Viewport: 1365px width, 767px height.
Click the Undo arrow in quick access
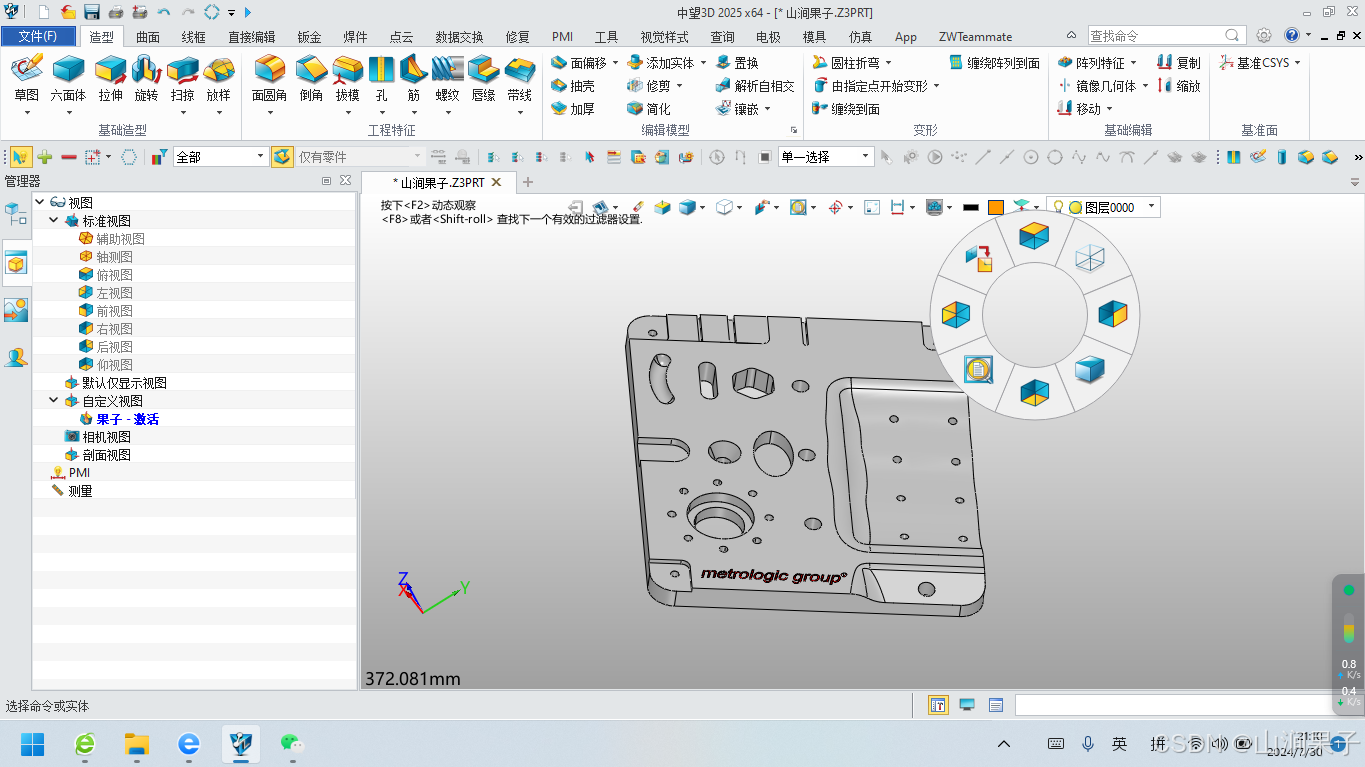click(164, 12)
